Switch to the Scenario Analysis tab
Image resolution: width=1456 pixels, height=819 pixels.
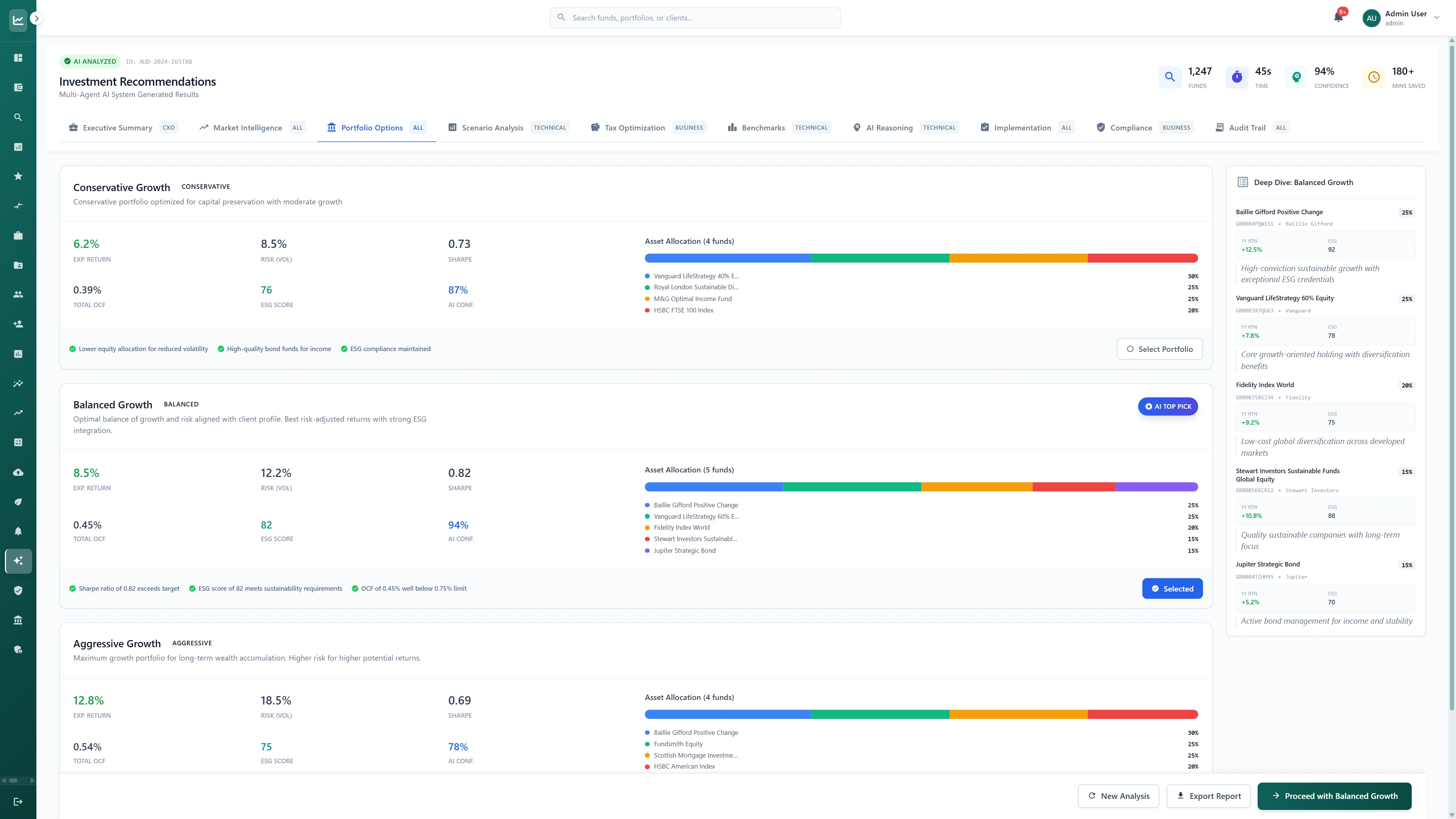coord(492,127)
